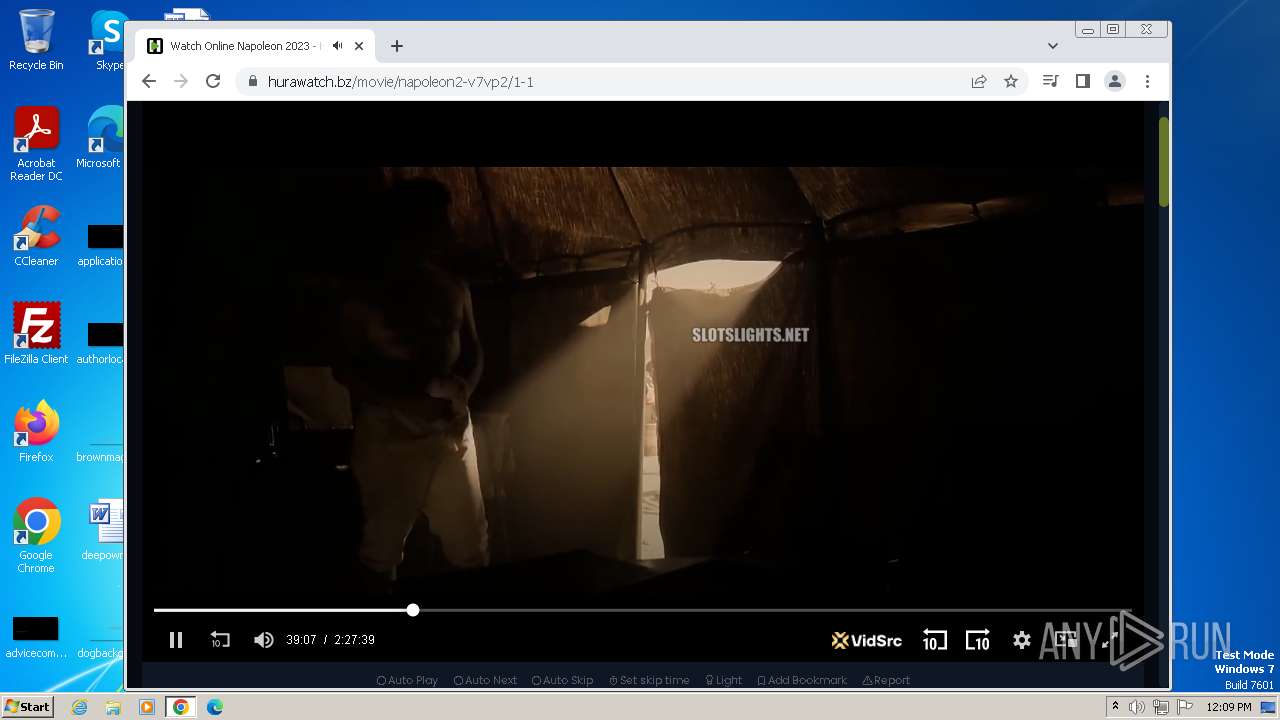Image resolution: width=1280 pixels, height=720 pixels.
Task: Open CCleaner desktop shortcut
Action: click(x=36, y=235)
